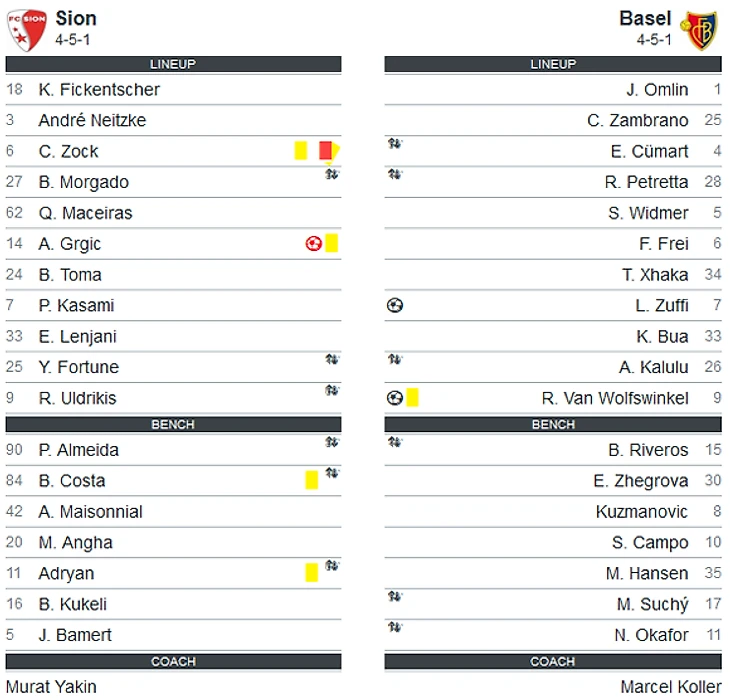Image resolution: width=730 pixels, height=700 pixels.
Task: Click B. Costa's yellow card
Action: [311, 480]
